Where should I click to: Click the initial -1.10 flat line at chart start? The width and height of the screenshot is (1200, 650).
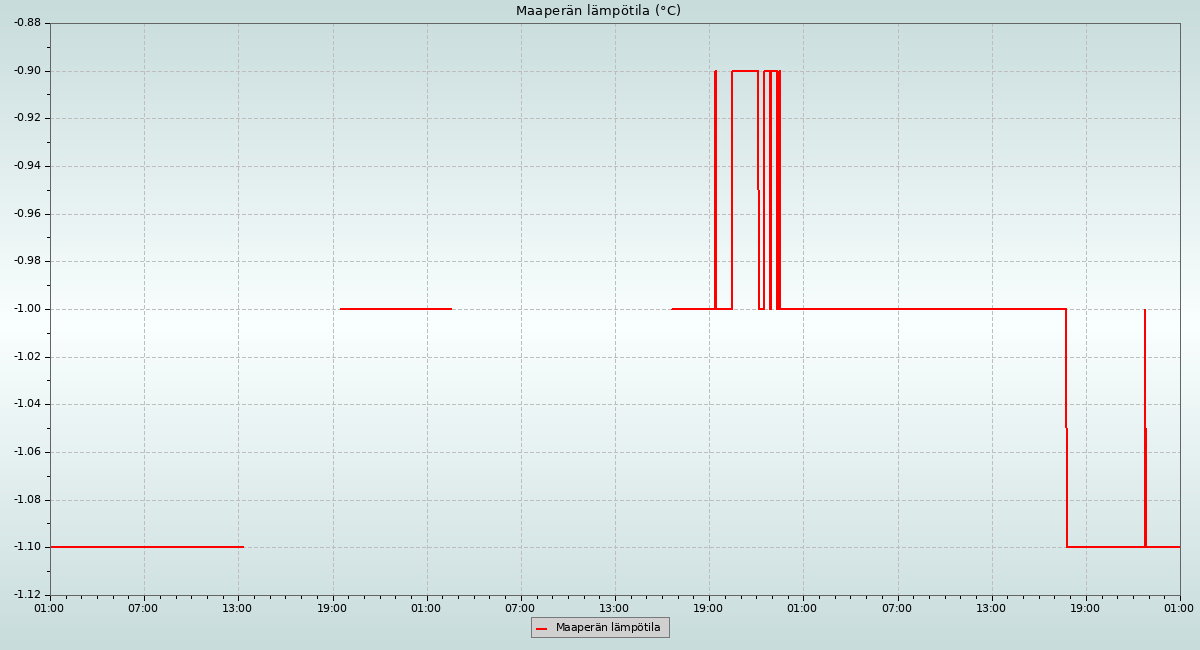point(145,547)
